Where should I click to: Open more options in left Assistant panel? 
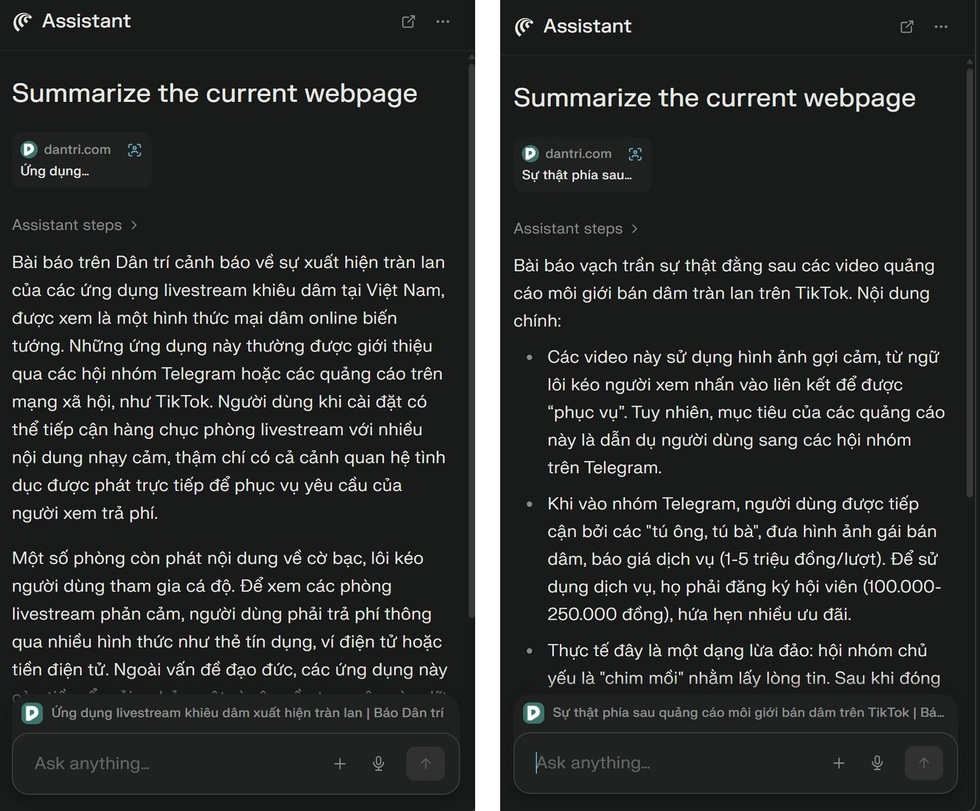[443, 22]
